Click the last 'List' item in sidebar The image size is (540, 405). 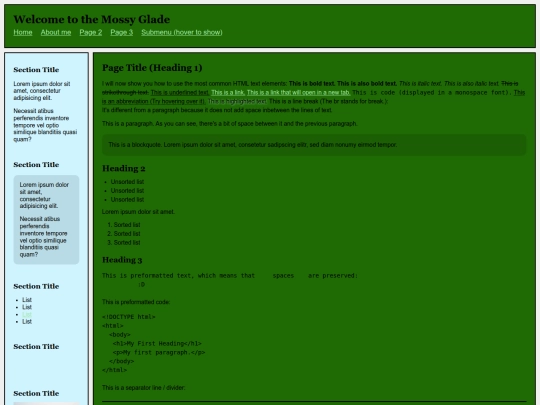click(x=27, y=322)
